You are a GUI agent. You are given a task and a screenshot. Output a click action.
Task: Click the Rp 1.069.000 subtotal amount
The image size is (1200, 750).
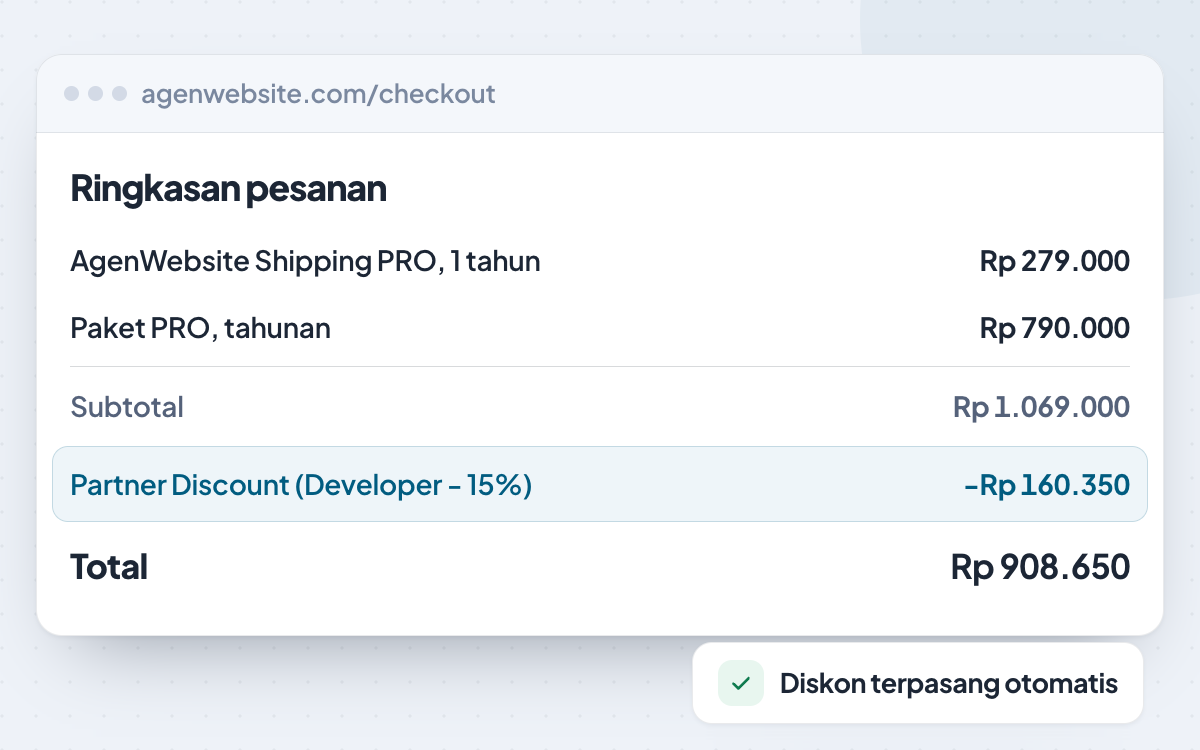1041,407
